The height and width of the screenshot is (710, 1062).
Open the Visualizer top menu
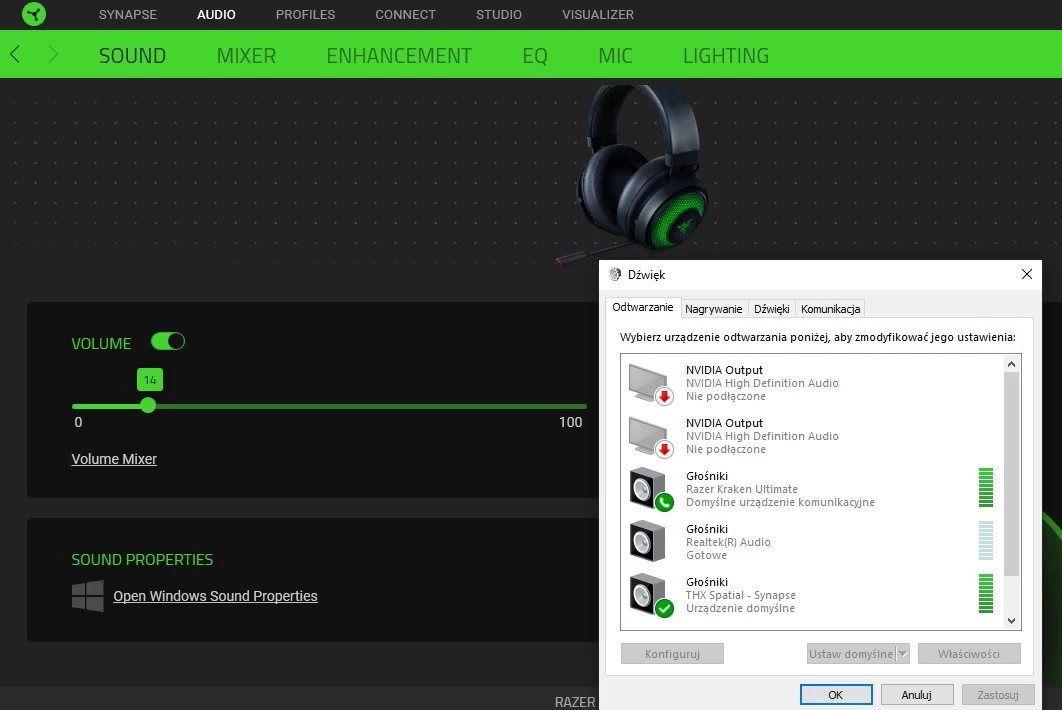click(598, 14)
